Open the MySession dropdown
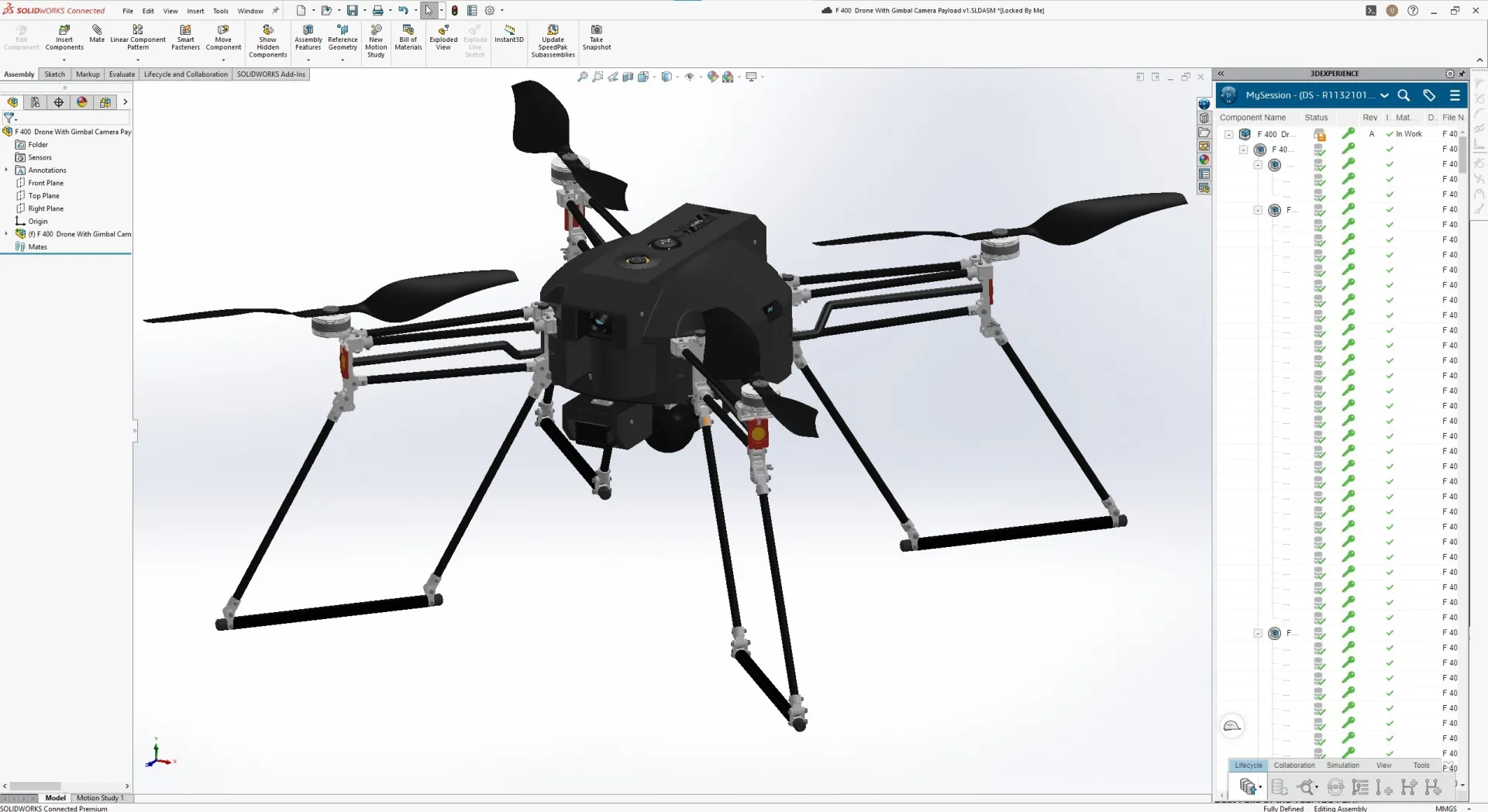 [x=1385, y=95]
